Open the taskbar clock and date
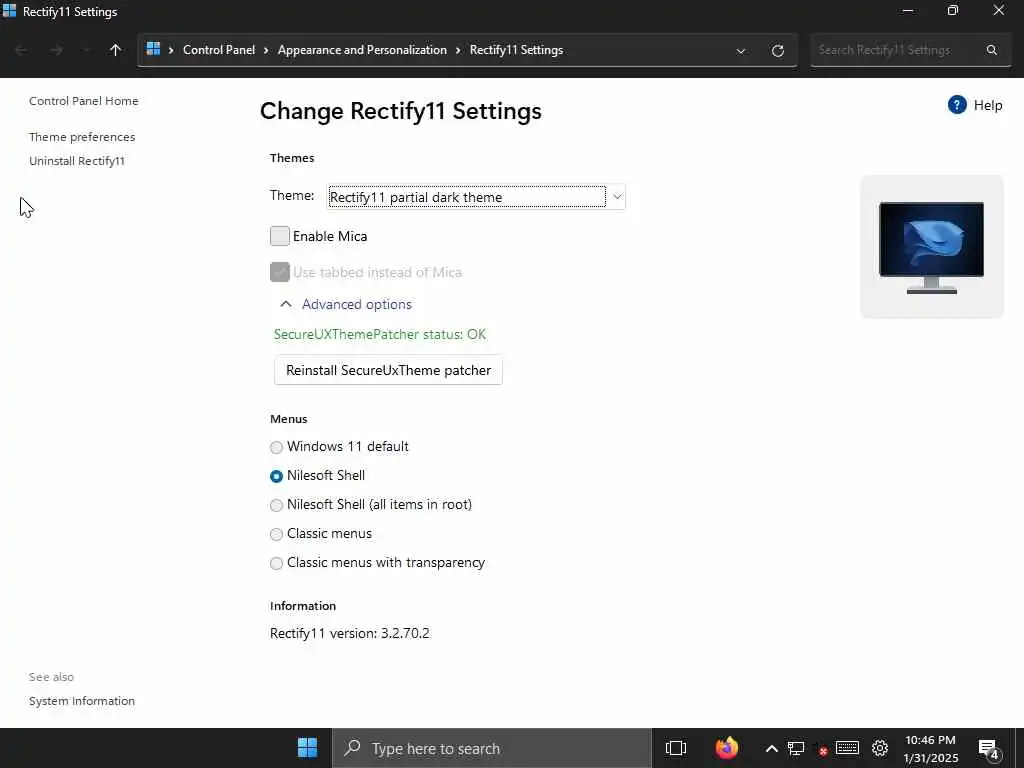 [x=931, y=749]
